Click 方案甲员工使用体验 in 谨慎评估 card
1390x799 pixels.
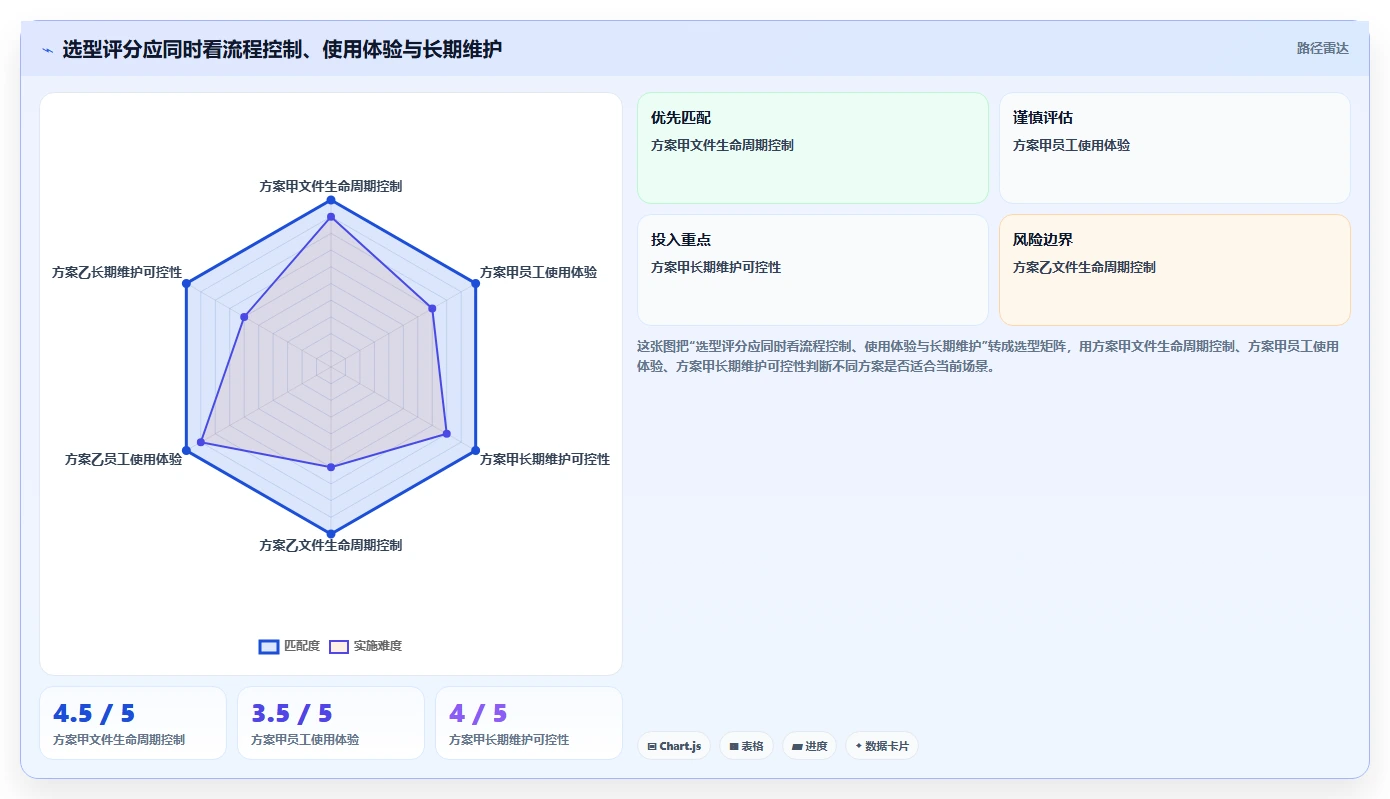point(1071,145)
